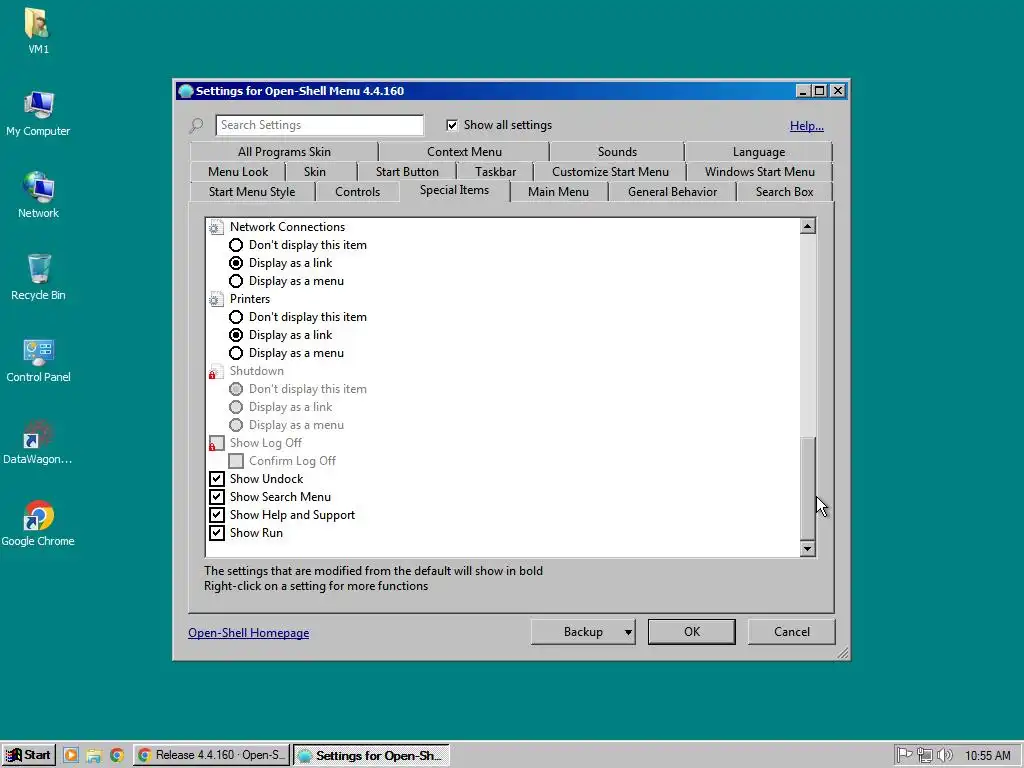The image size is (1024, 768).
Task: Open the Windows Start Menu tab
Action: pos(760,172)
